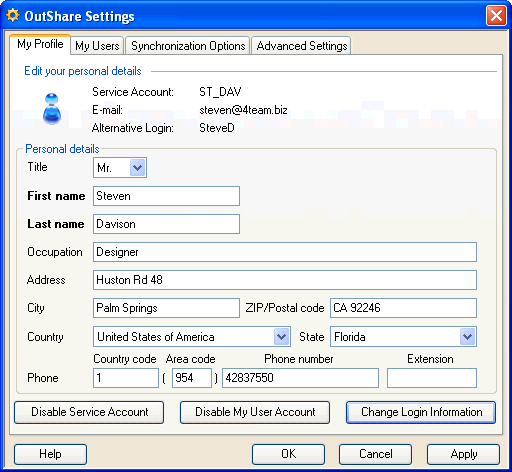Click Disable Service Account button
This screenshot has height=472, width=512.
[89, 412]
